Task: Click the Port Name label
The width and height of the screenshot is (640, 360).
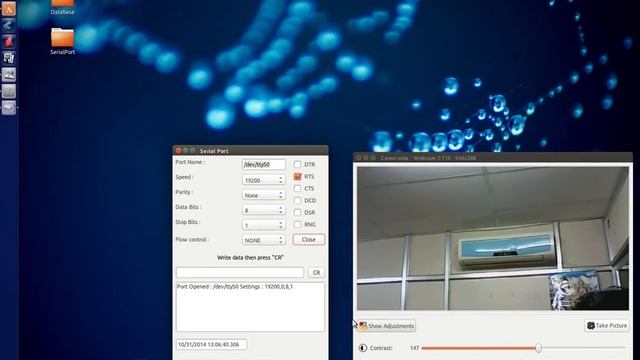Action: point(190,162)
